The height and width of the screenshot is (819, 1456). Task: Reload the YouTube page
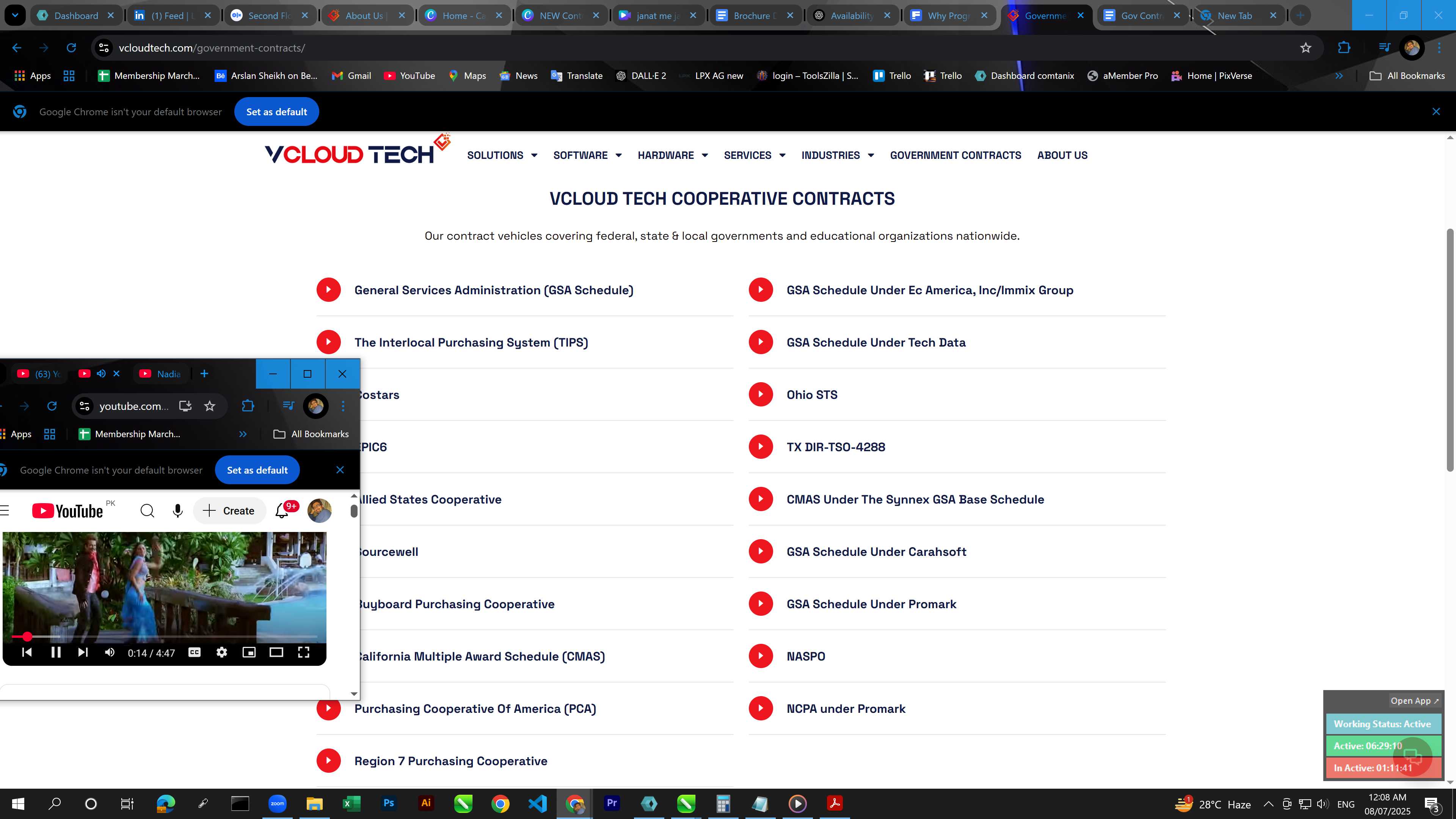pyautogui.click(x=52, y=406)
